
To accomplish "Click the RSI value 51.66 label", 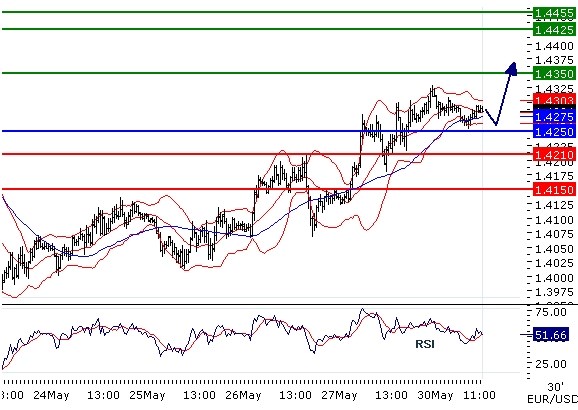I will [551, 335].
